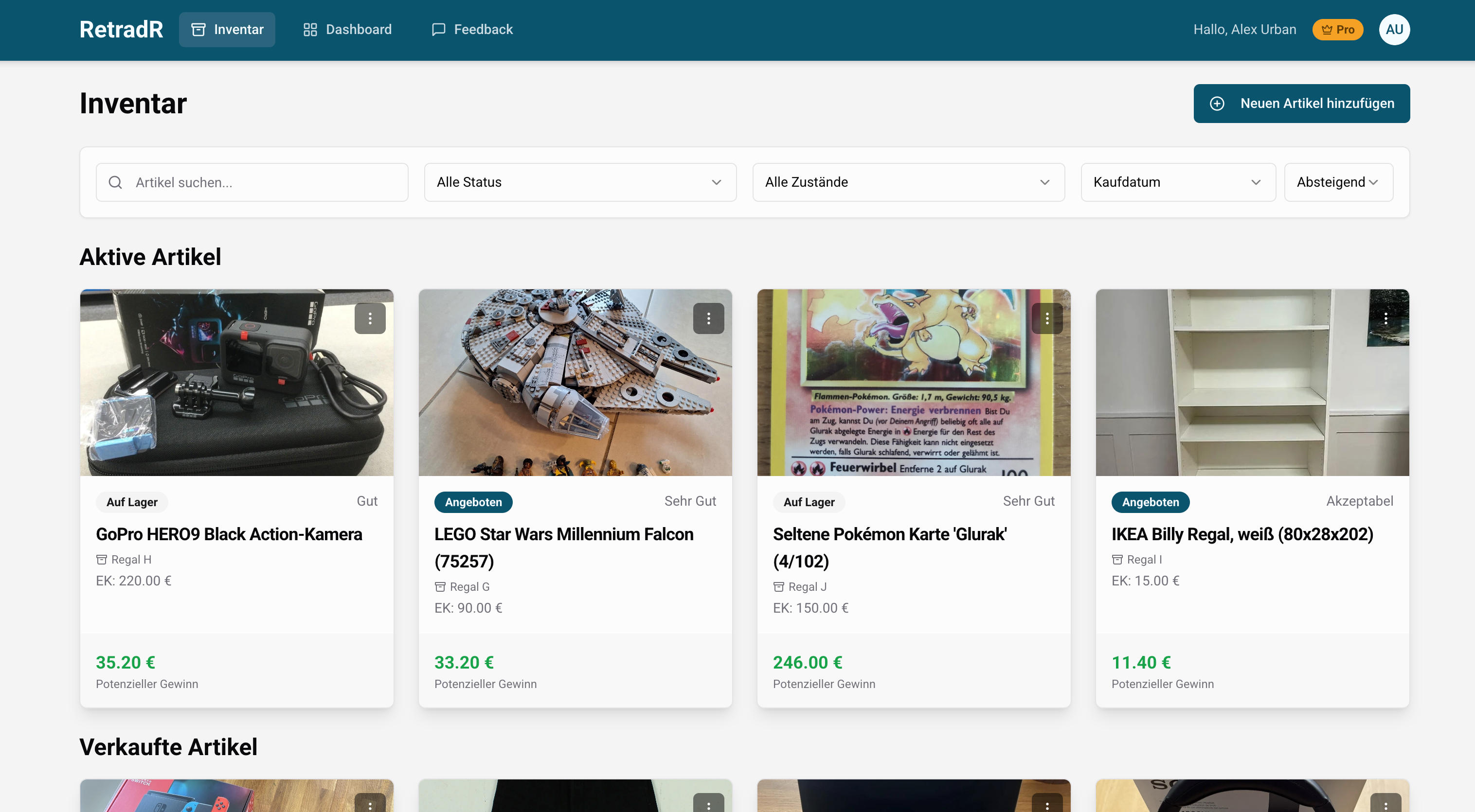1475x812 pixels.
Task: Click EK: 15.00 € purchase price
Action: [x=1145, y=581]
